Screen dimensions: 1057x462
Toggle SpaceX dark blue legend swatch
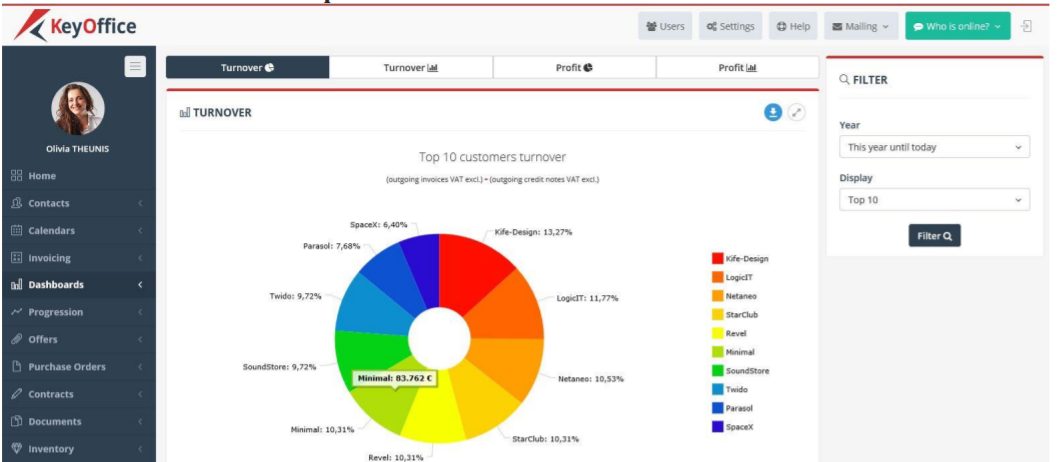pyautogui.click(x=717, y=426)
